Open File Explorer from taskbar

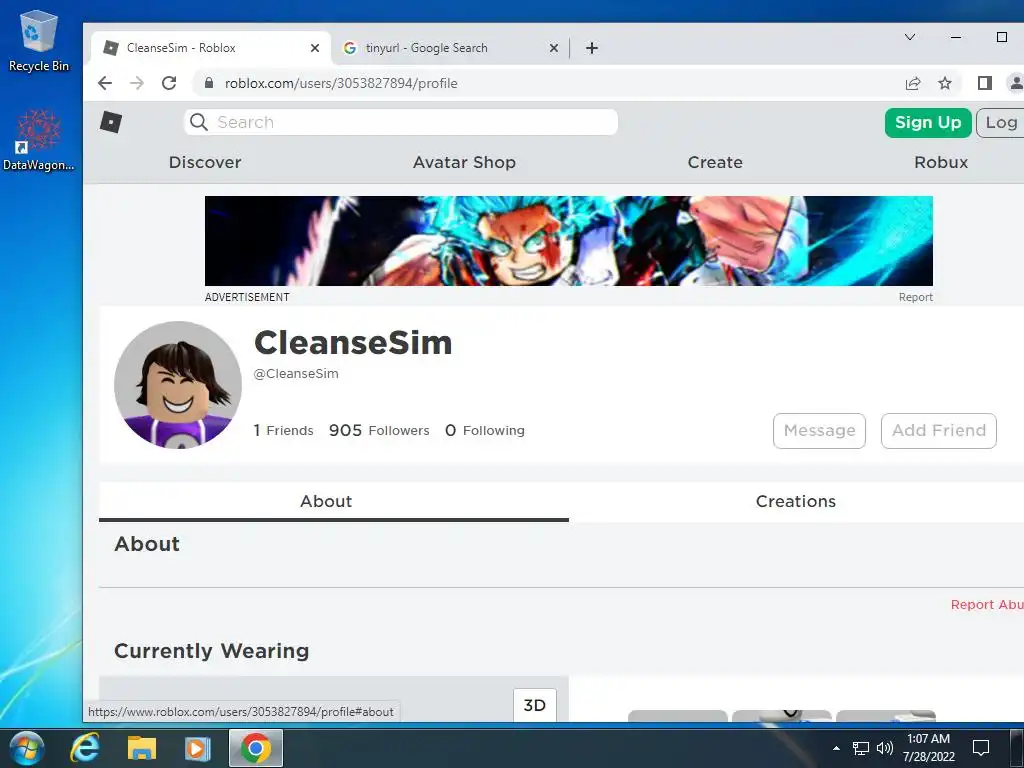click(142, 748)
